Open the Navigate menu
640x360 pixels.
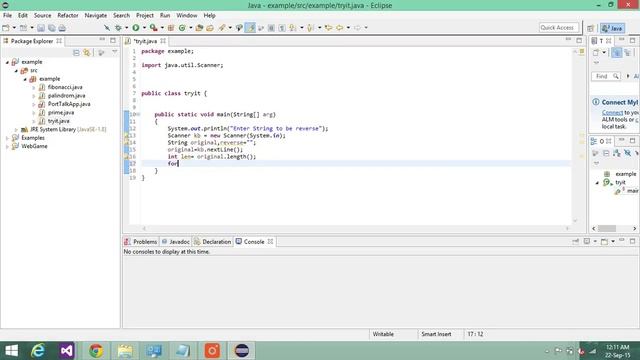pos(96,16)
